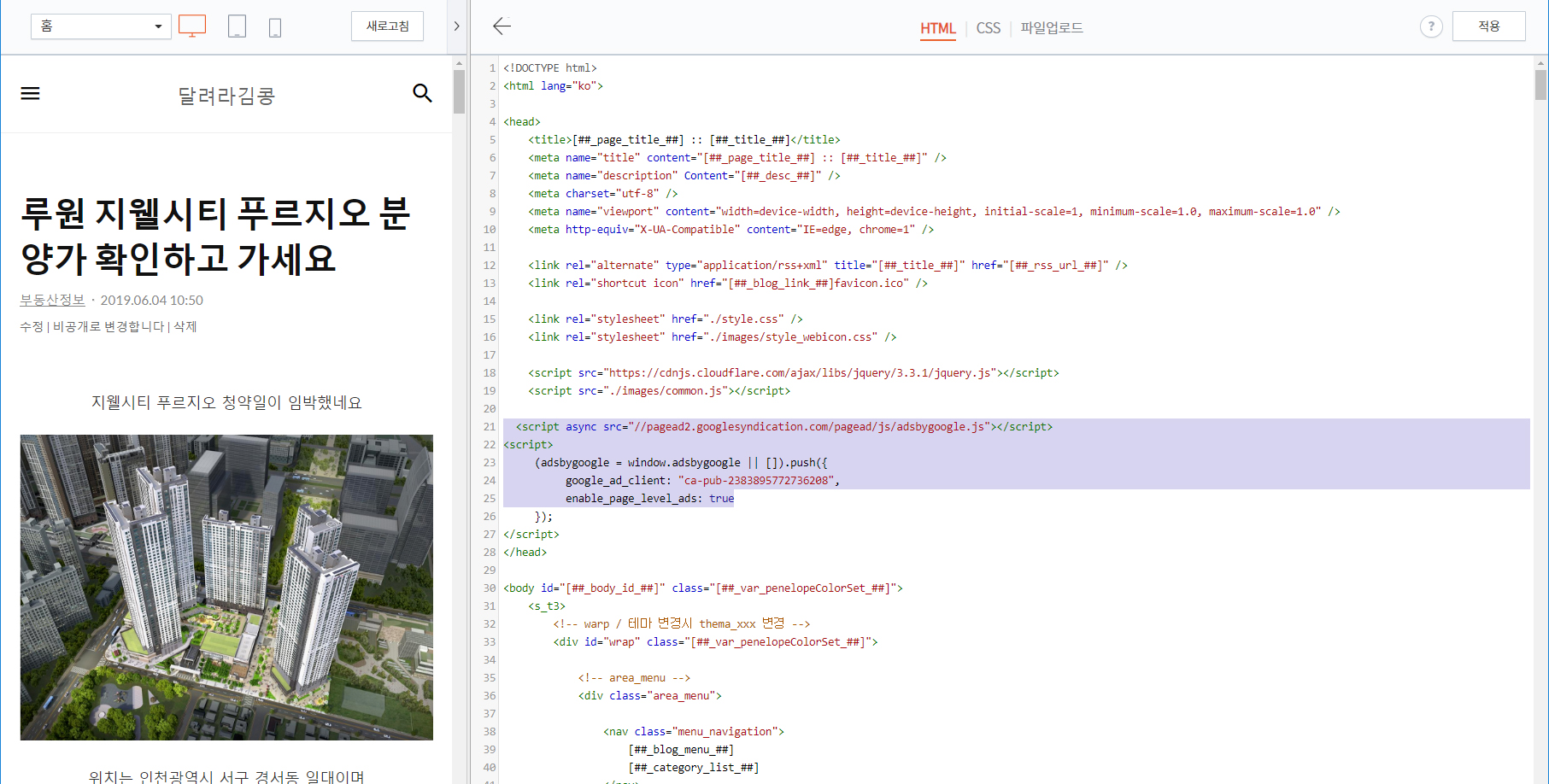Click meta name="description" line
Viewport: 1549px width, 784px height.
(684, 175)
